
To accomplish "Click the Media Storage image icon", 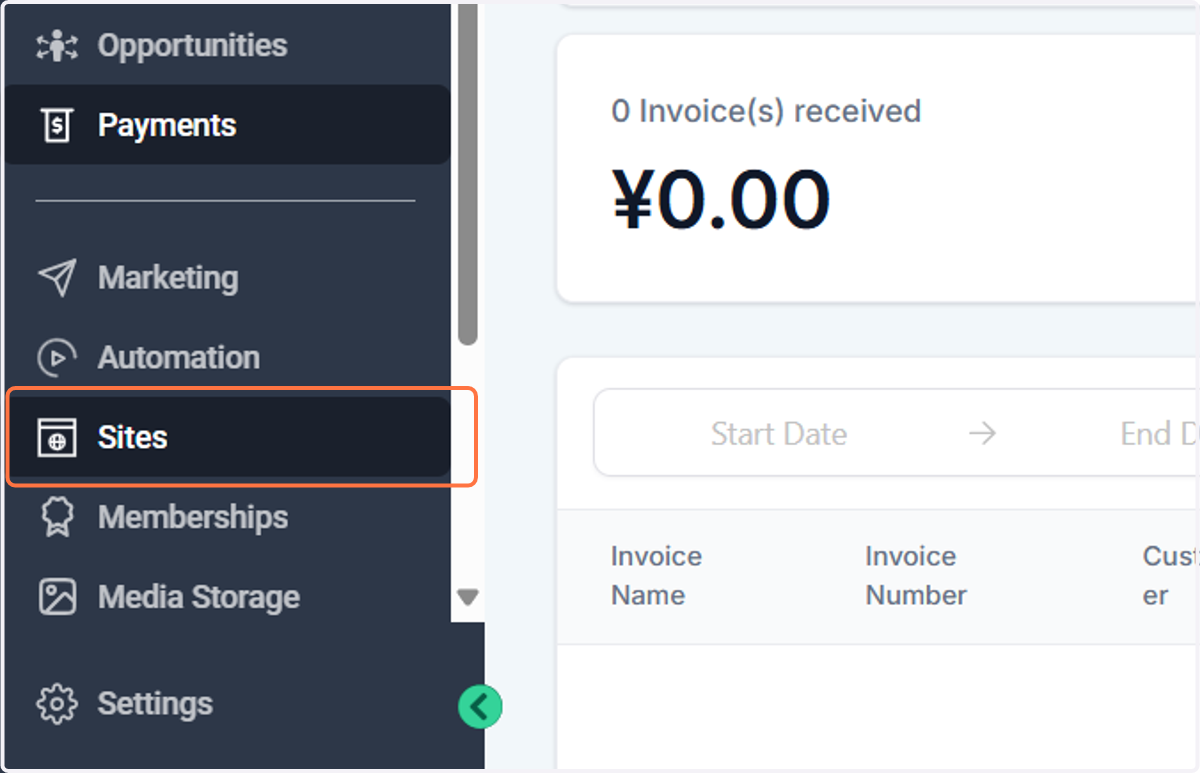I will (57, 597).
